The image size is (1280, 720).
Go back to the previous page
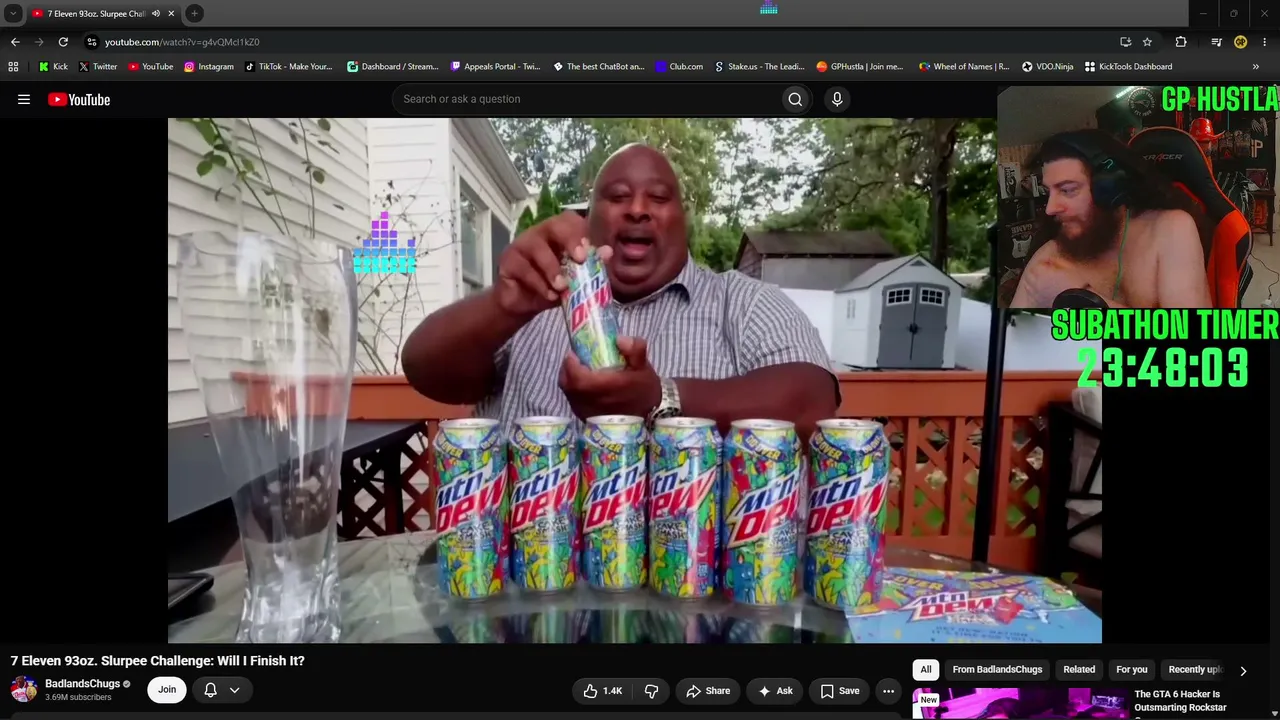[15, 42]
